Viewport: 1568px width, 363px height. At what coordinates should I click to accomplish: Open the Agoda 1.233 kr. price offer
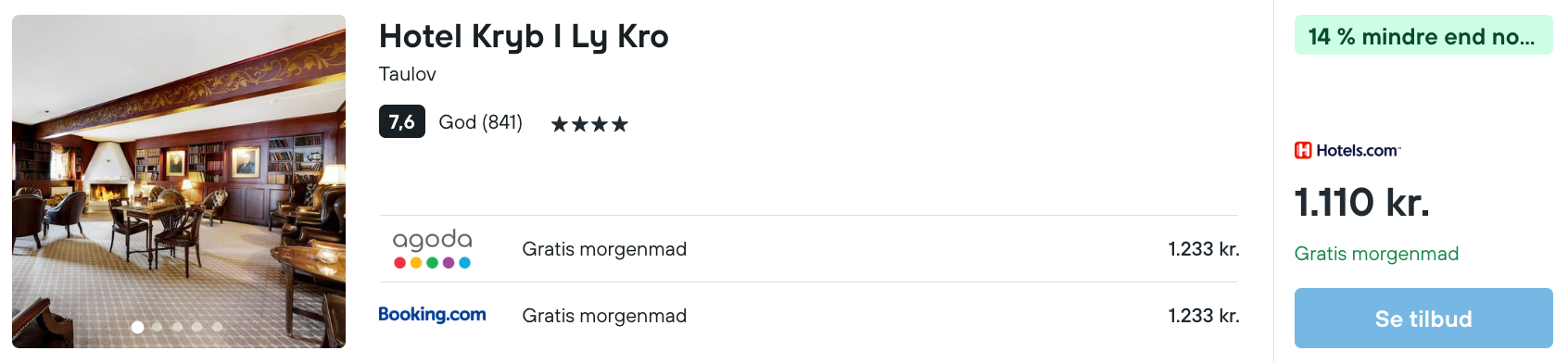click(x=809, y=249)
